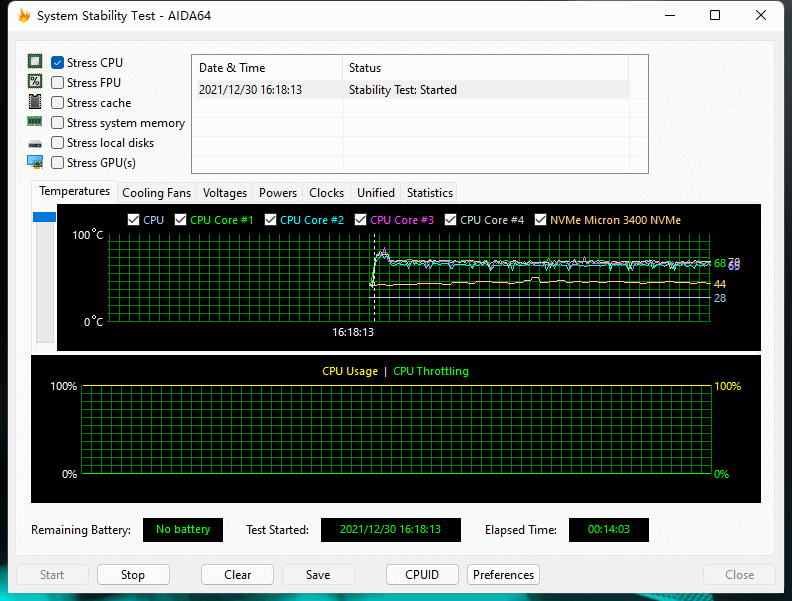Screen dimensions: 792x601
Task: Click the monitor icon beside Stress GPU(s)
Action: pyautogui.click(x=35, y=162)
